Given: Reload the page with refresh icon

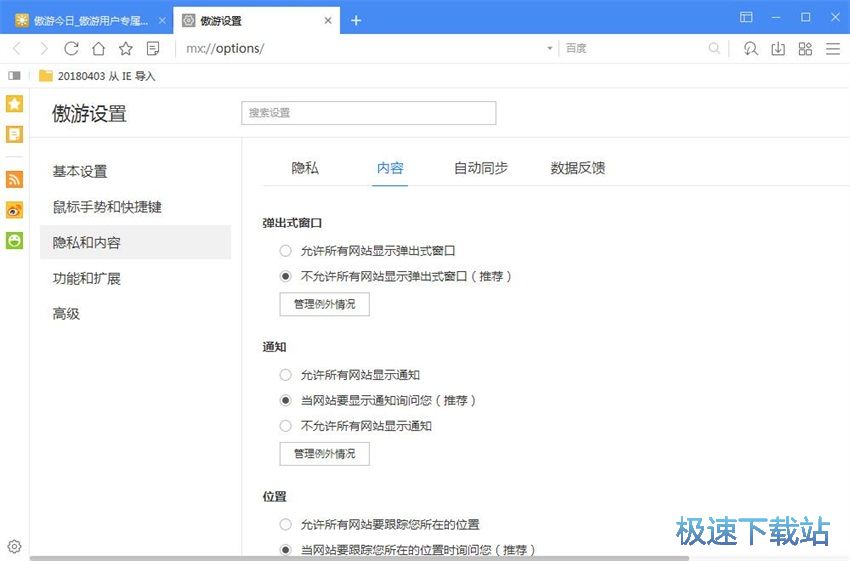Looking at the screenshot, I should tap(71, 49).
